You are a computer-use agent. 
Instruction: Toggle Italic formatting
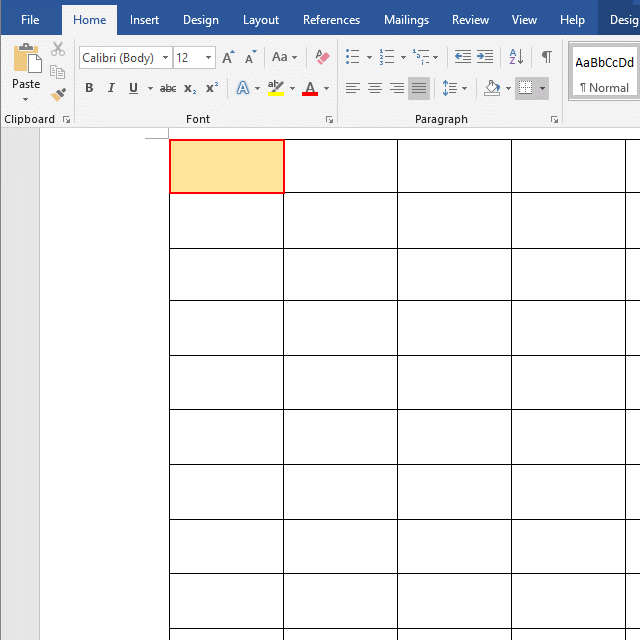pyautogui.click(x=111, y=88)
